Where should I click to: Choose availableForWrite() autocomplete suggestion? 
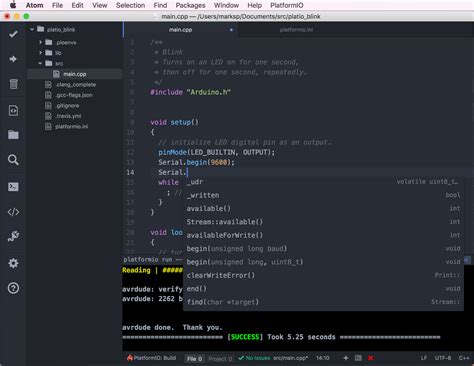tap(323, 235)
